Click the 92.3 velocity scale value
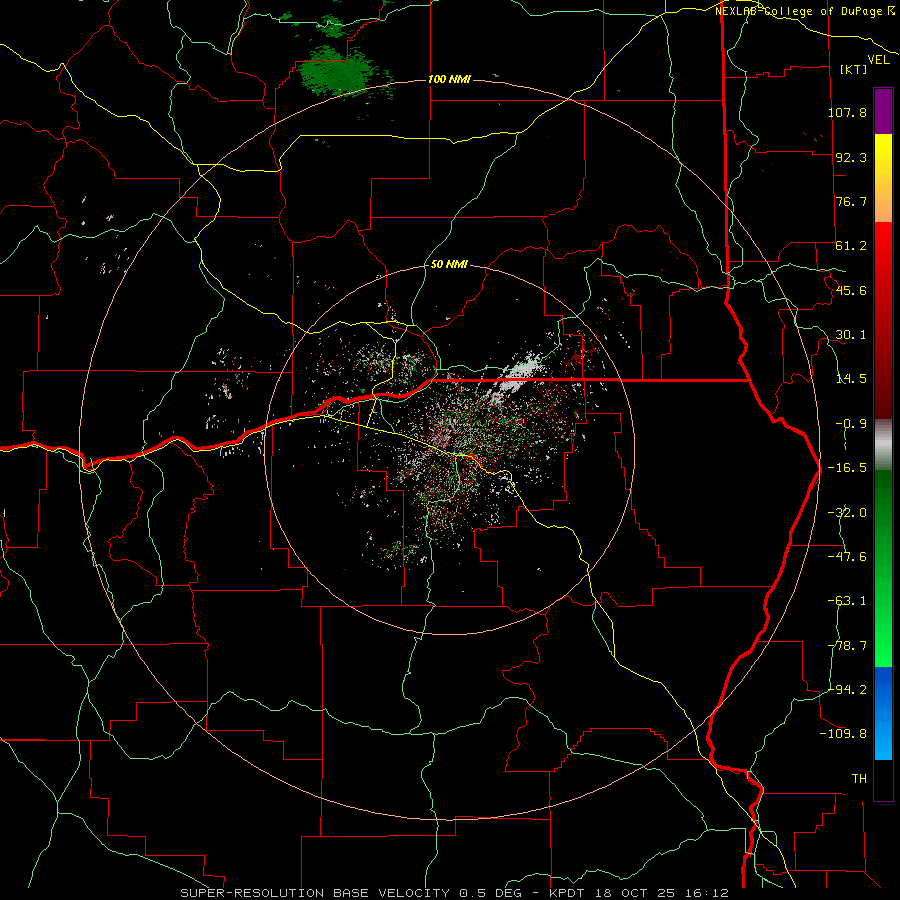This screenshot has height=900, width=900. 851,157
